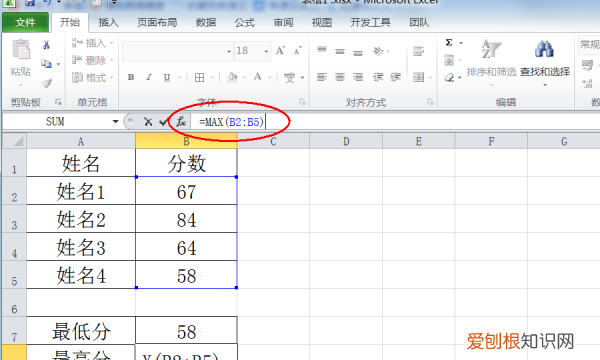Viewport: 600px width, 360px height.
Task: Open 对齐方式 dialog launcher
Action: 430,102
